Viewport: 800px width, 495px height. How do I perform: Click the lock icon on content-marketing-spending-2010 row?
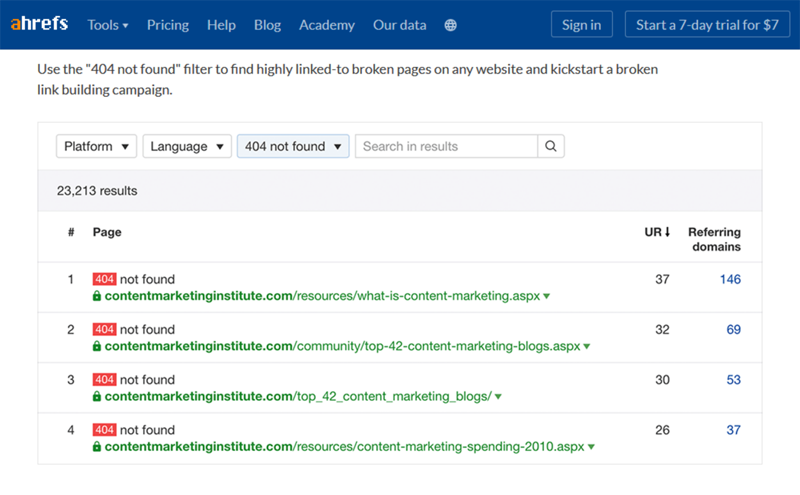click(x=96, y=447)
